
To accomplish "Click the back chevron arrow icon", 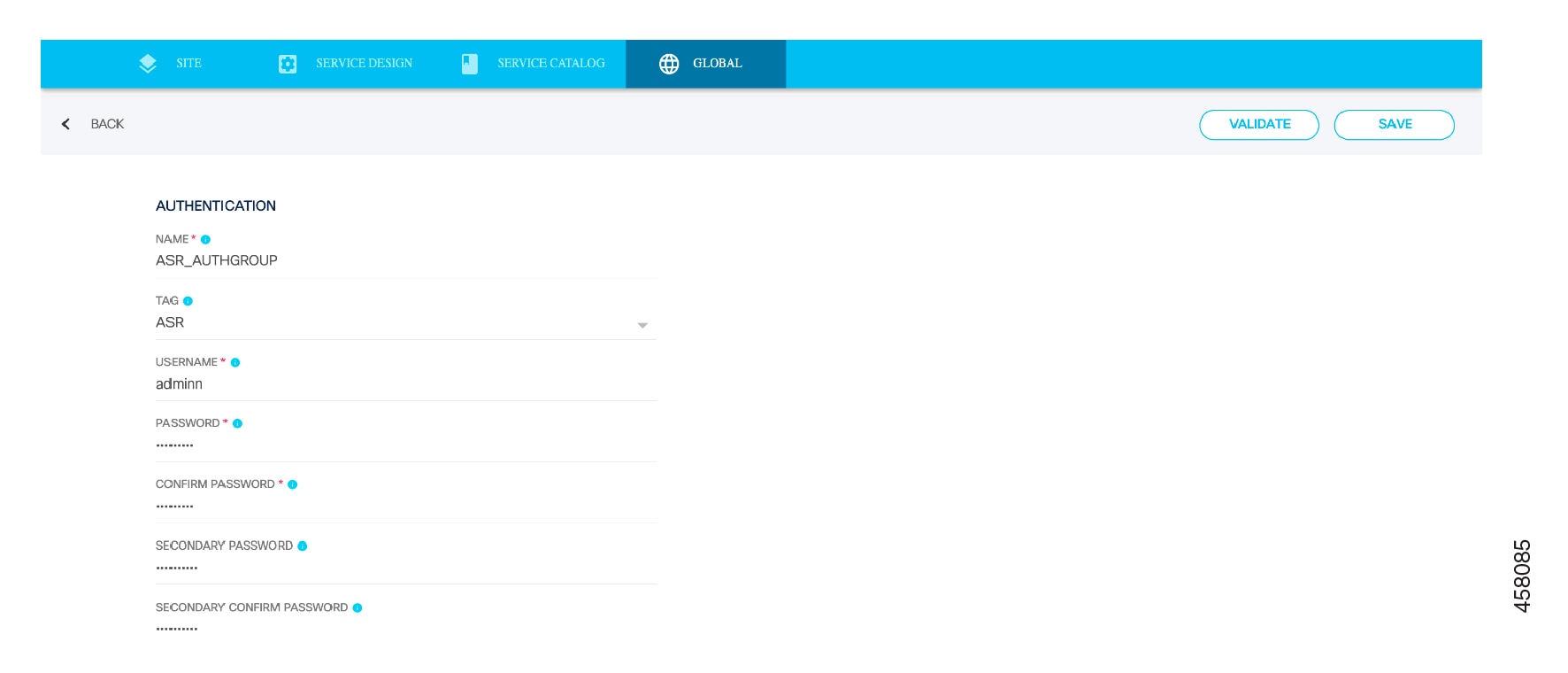I will 65,124.
